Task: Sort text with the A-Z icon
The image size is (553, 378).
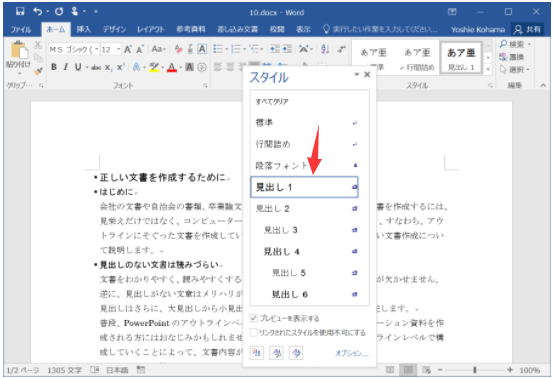Action: tap(325, 49)
